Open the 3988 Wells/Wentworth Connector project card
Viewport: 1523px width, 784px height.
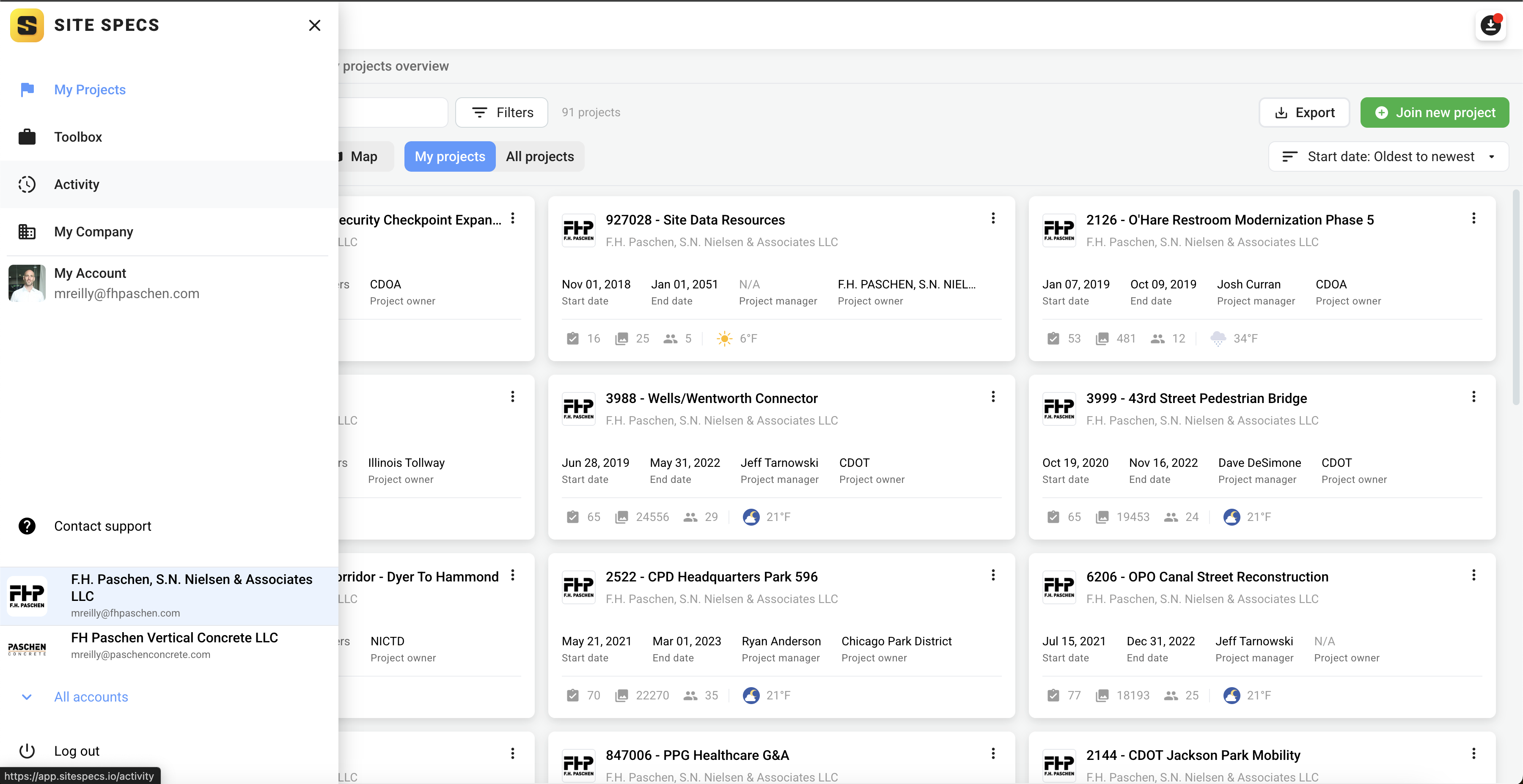(711, 399)
